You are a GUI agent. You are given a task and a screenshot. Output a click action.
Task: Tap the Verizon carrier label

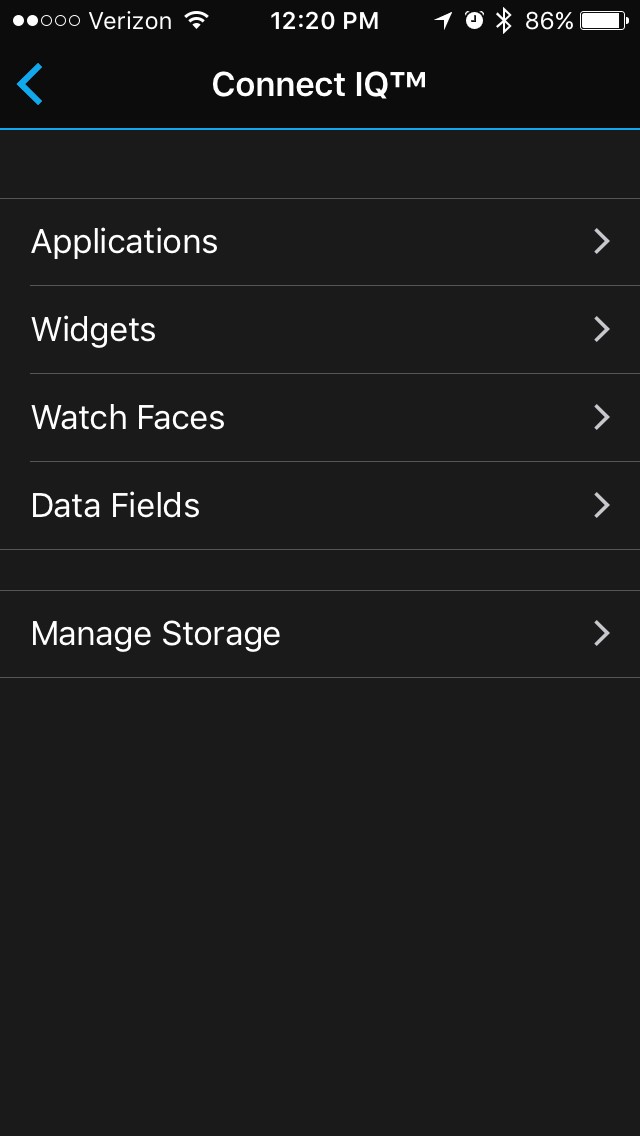click(x=130, y=20)
